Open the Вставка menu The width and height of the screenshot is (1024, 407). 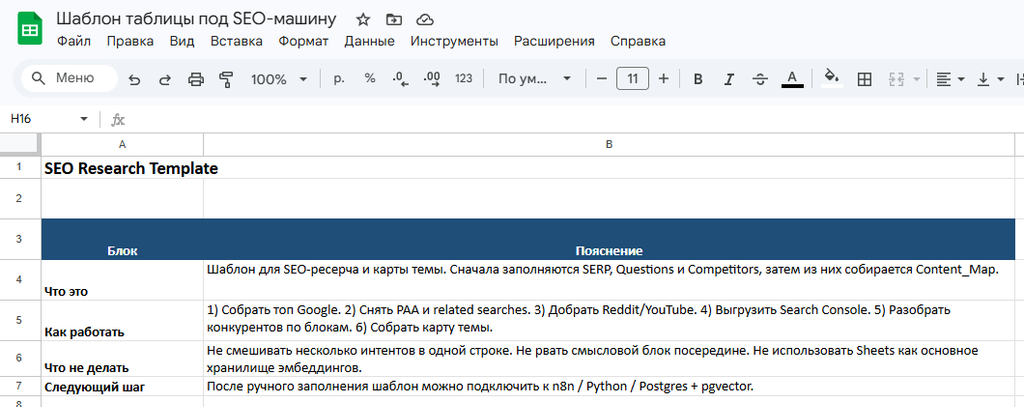(x=236, y=41)
